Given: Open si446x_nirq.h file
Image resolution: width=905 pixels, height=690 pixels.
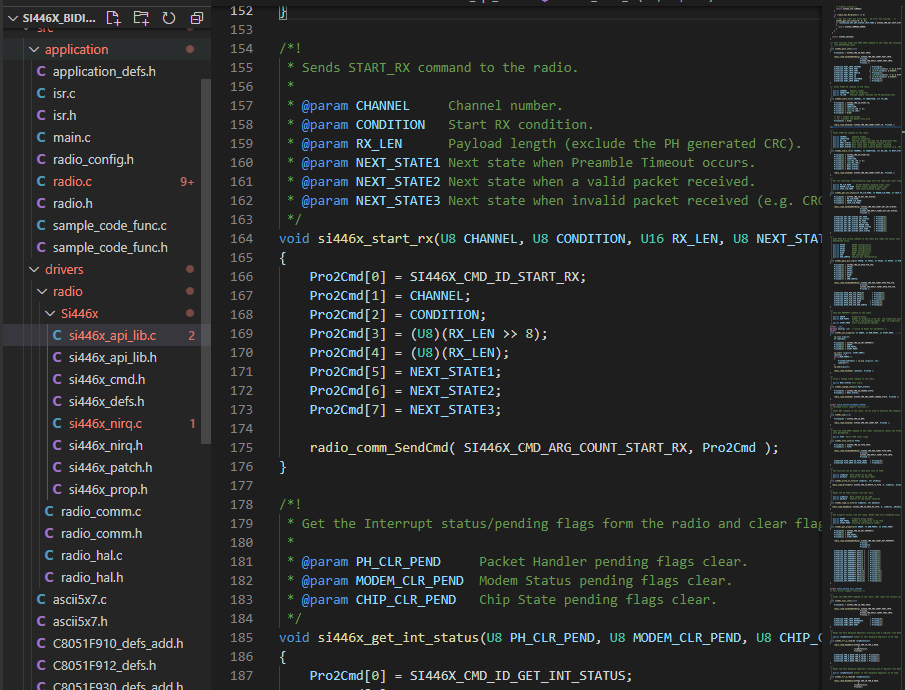Looking at the screenshot, I should (104, 445).
